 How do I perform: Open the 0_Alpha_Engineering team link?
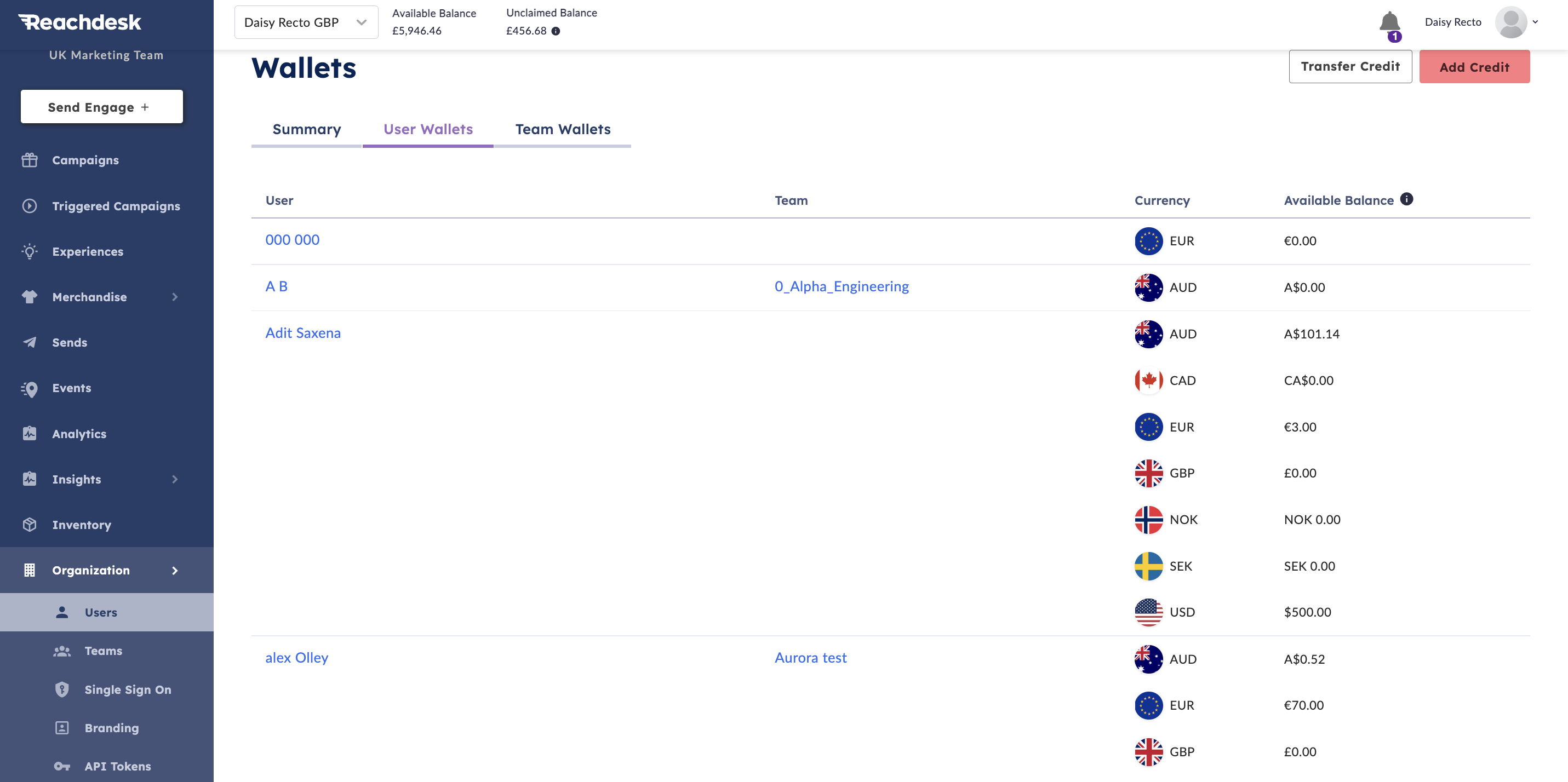point(841,286)
